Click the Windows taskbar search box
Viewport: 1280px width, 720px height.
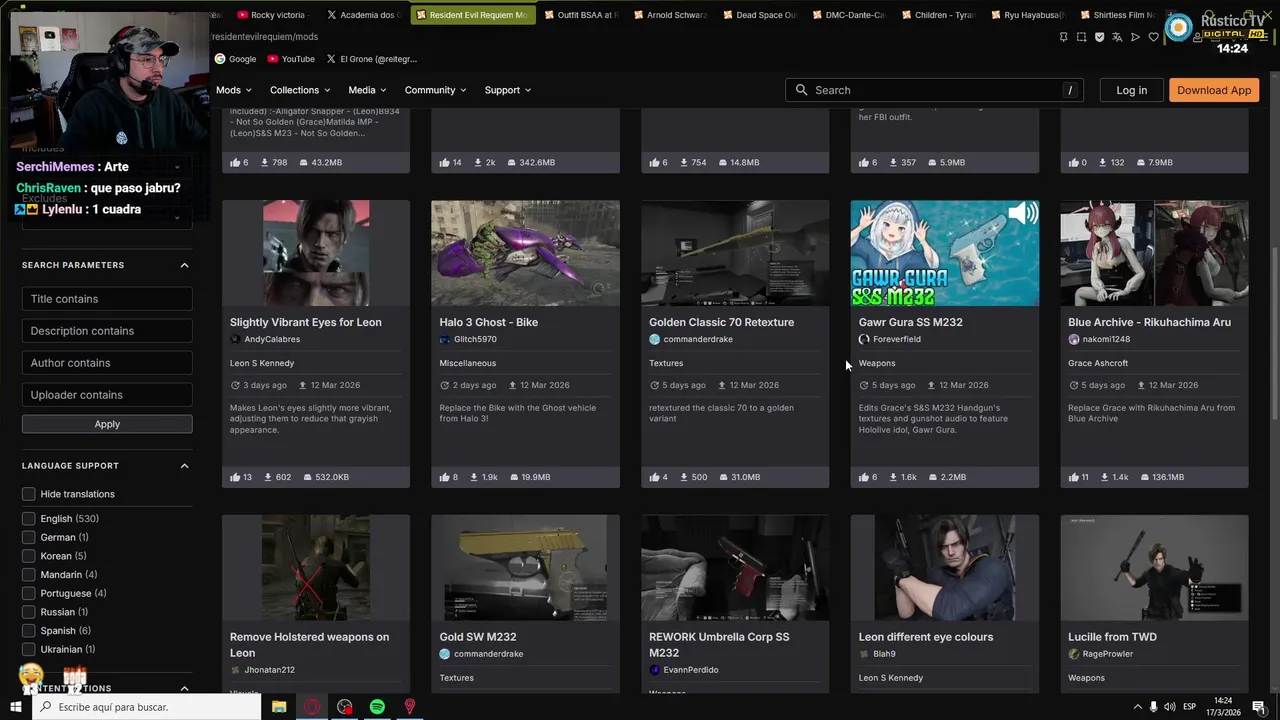pyautogui.click(x=147, y=707)
